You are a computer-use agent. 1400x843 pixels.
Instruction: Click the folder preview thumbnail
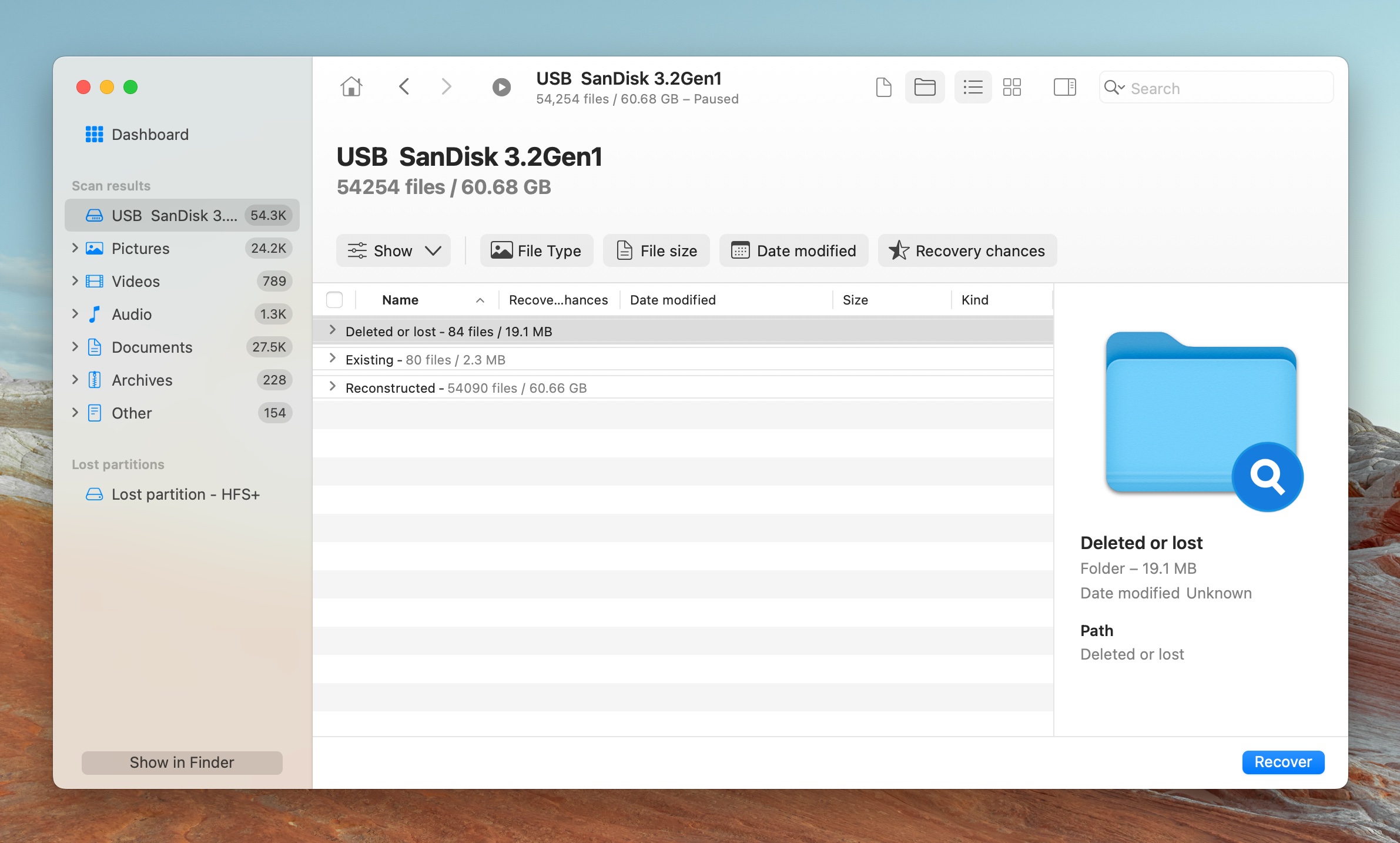tap(1203, 421)
